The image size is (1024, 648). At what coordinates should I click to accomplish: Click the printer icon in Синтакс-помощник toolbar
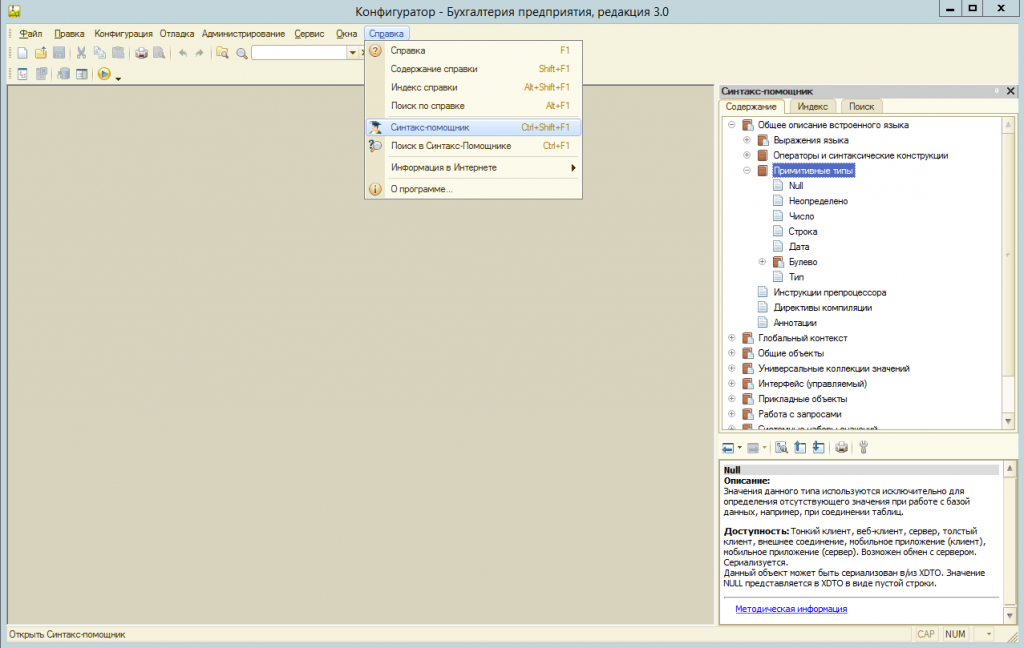point(841,448)
